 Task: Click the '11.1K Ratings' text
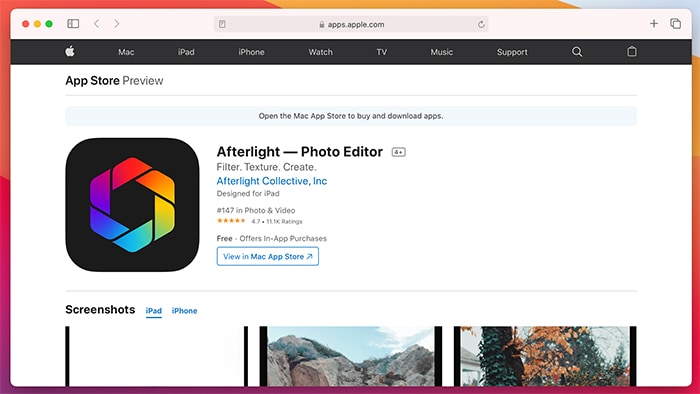[x=284, y=221]
